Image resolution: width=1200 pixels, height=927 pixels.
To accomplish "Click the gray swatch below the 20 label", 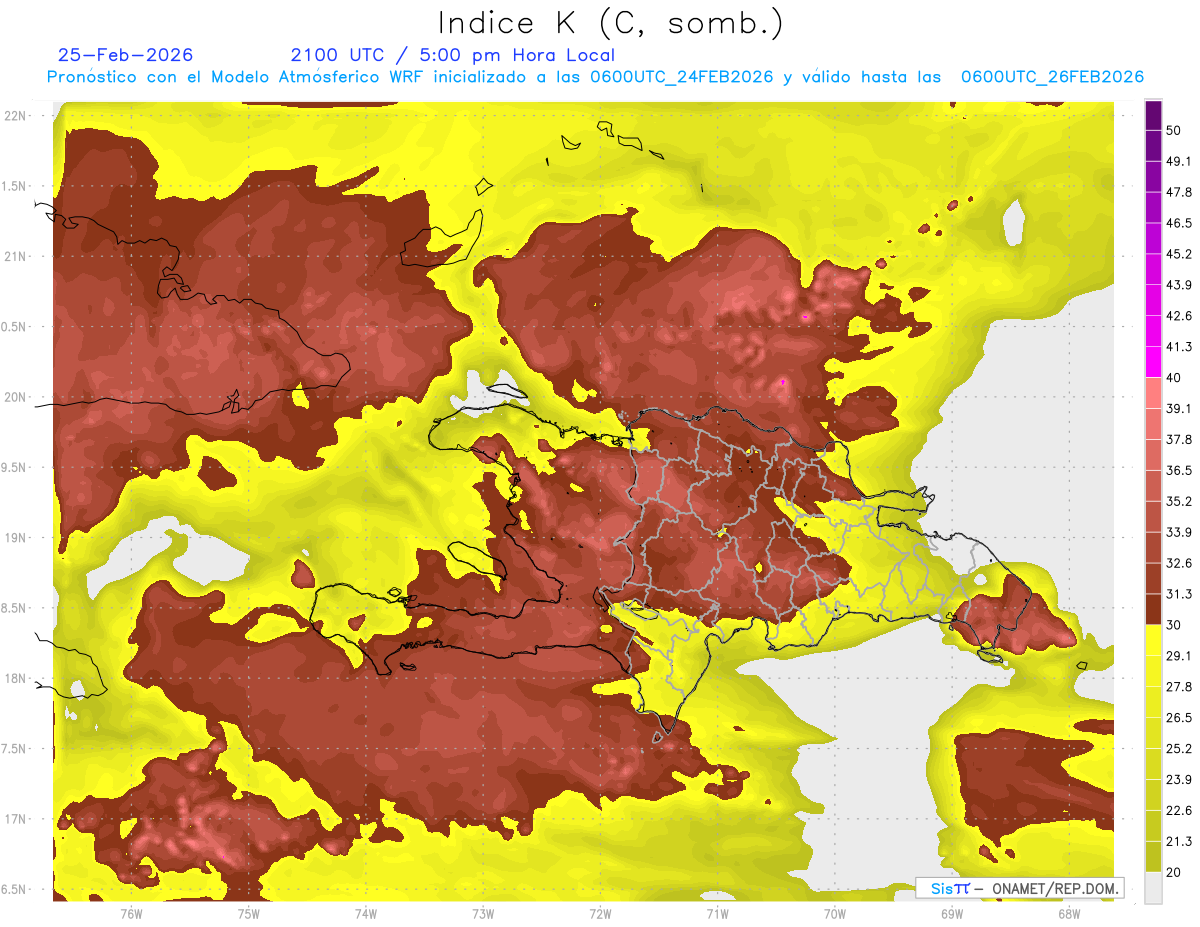I will [1153, 888].
